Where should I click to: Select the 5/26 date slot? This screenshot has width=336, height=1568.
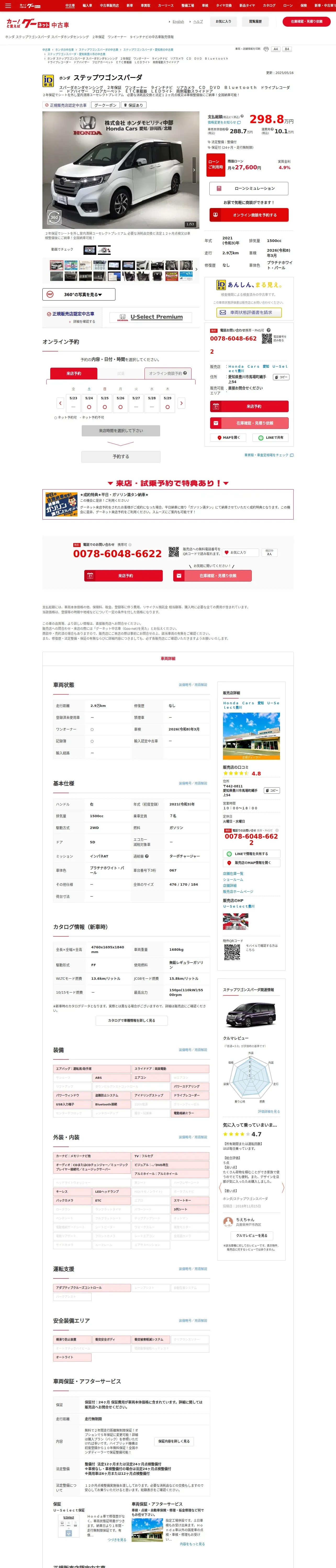(x=120, y=403)
